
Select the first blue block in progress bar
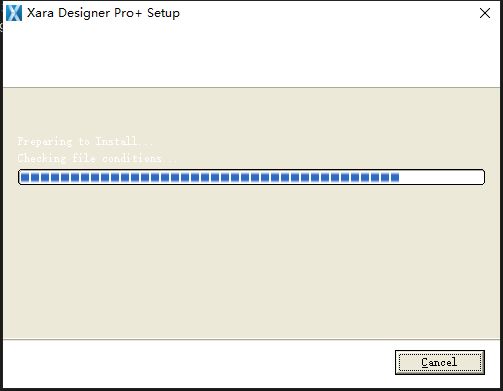point(25,177)
